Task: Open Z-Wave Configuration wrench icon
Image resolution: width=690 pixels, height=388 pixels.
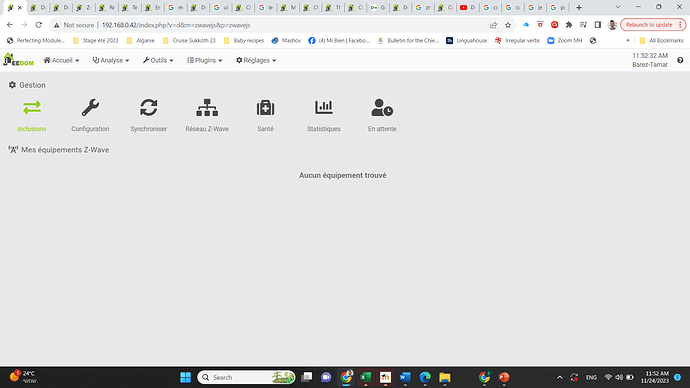Action: (90, 108)
